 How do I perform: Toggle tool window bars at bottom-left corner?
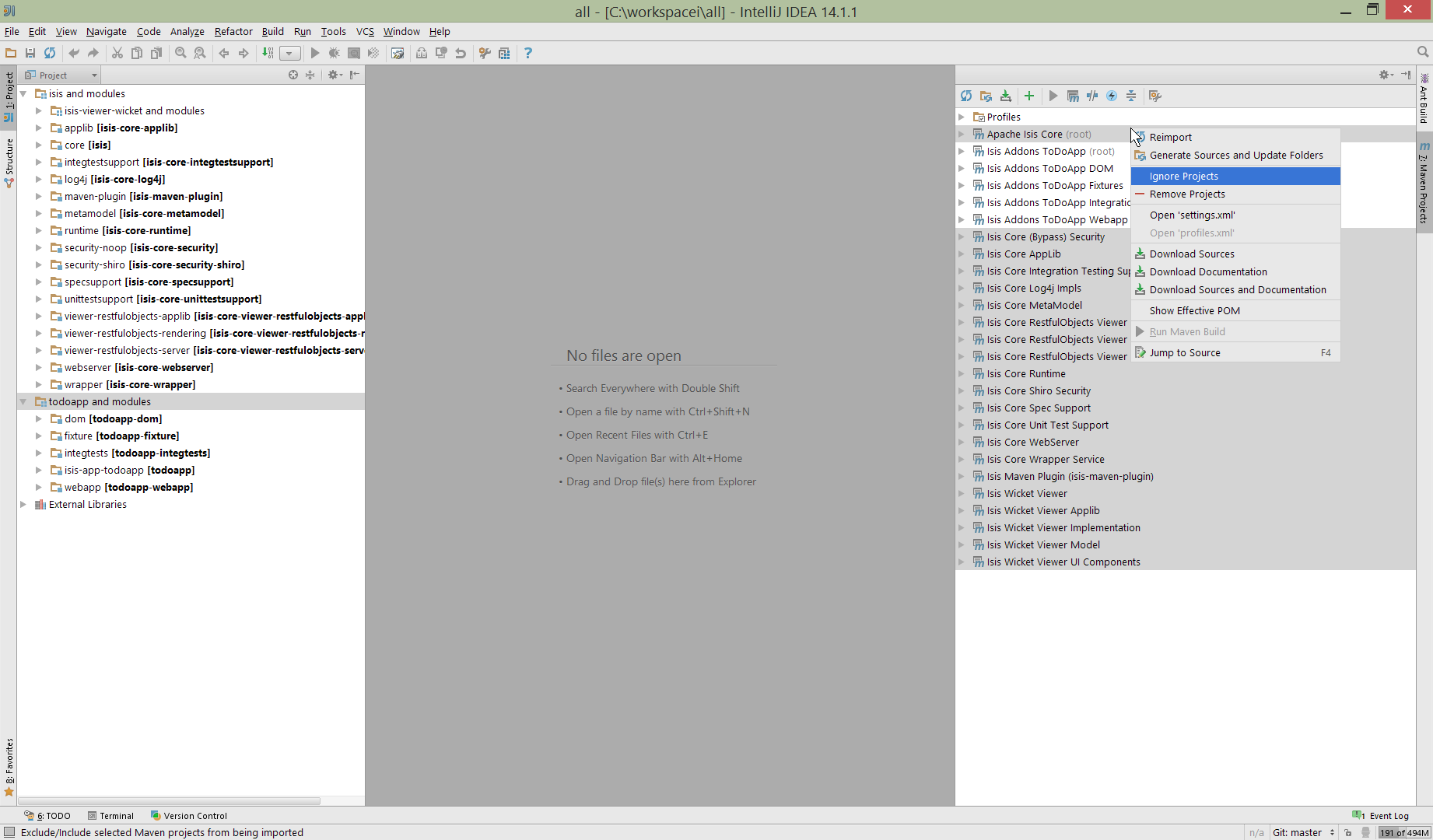(9, 832)
